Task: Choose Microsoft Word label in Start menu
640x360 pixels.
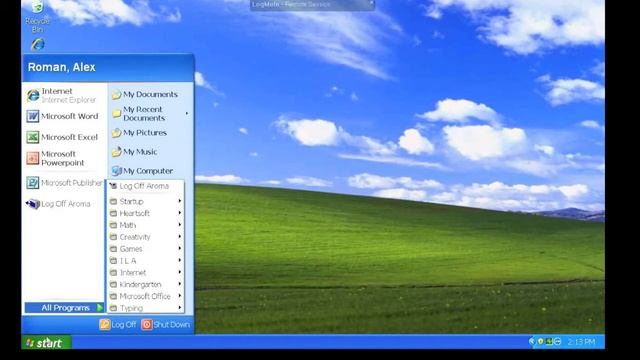Action: [70, 116]
